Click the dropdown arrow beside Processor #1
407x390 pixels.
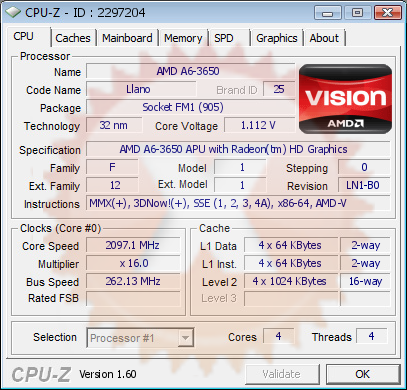coord(185,338)
